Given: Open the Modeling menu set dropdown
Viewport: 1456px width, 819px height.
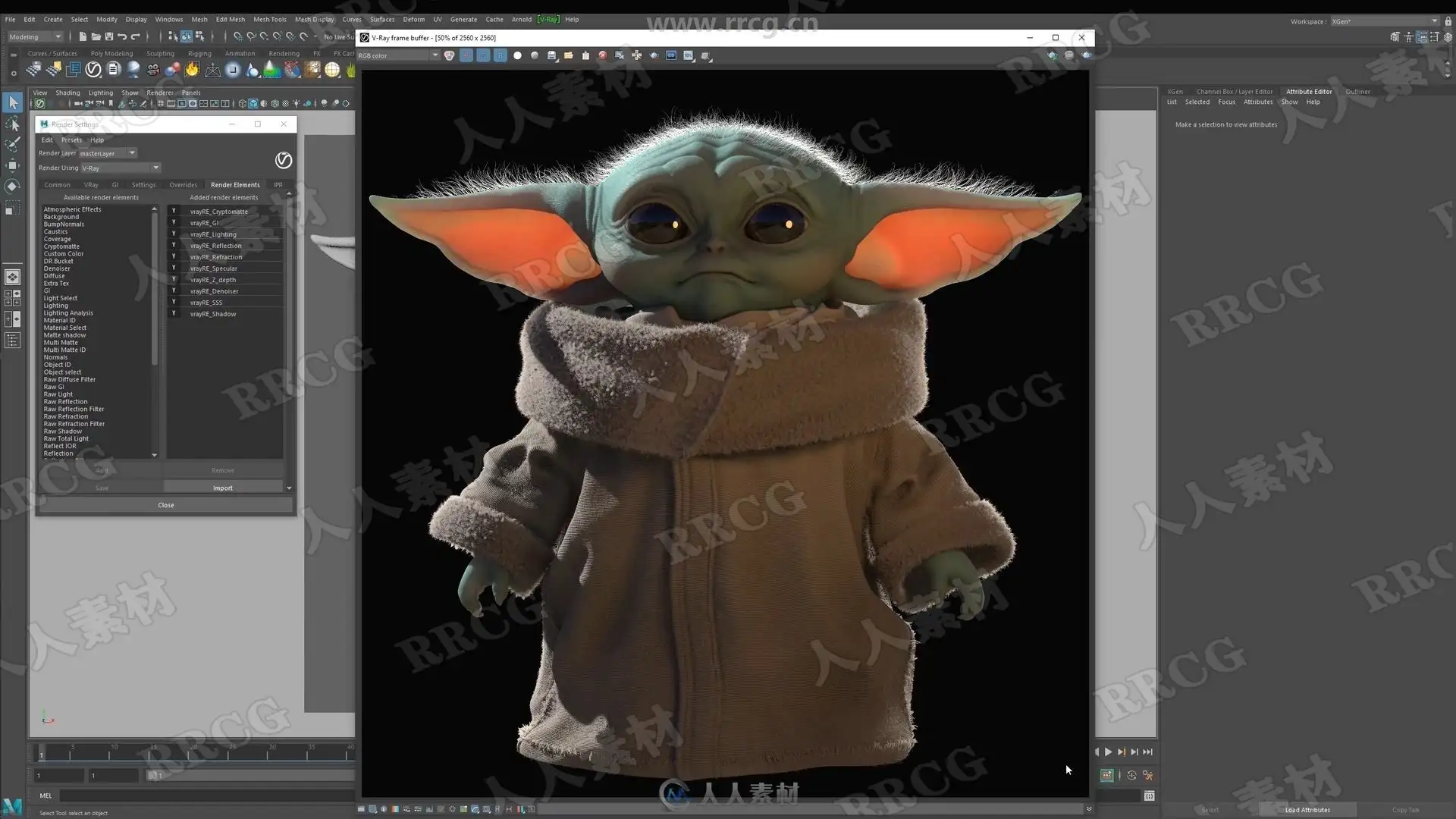Looking at the screenshot, I should point(35,36).
